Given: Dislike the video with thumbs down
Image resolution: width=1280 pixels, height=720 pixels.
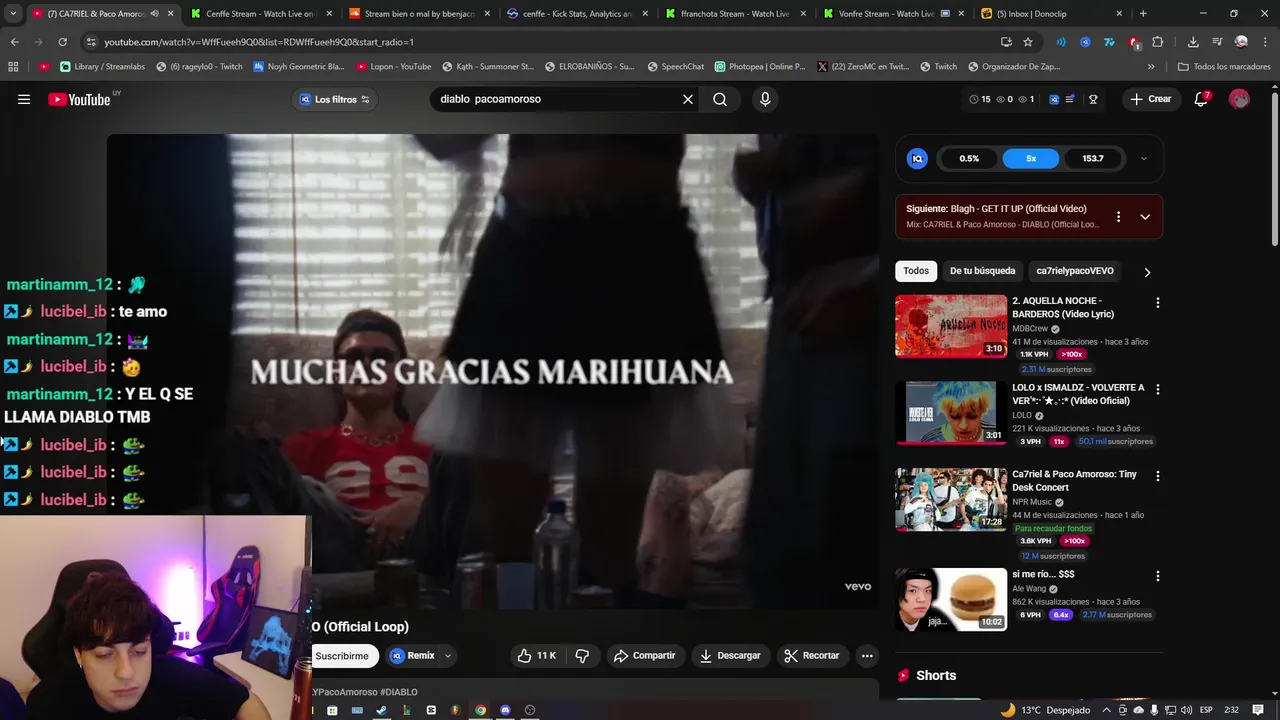Looking at the screenshot, I should point(582,656).
